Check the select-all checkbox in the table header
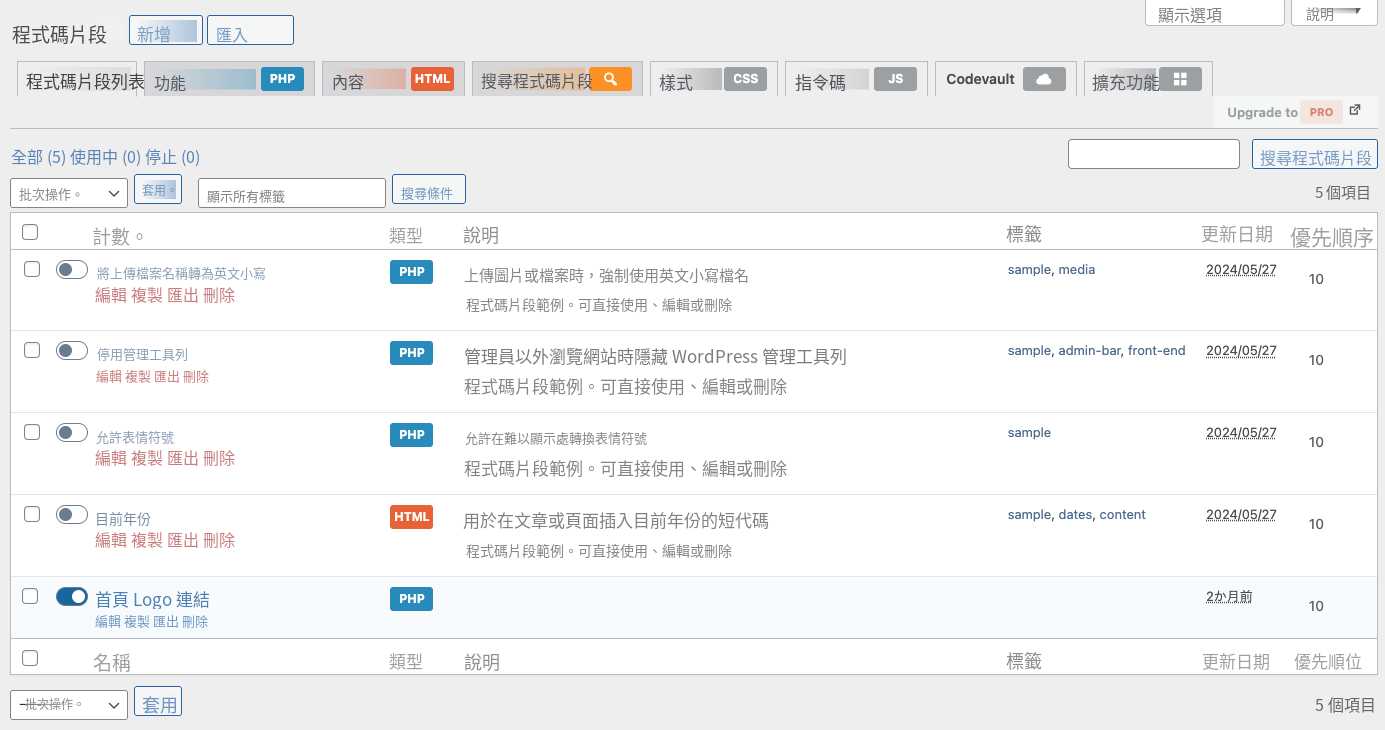 pos(30,232)
